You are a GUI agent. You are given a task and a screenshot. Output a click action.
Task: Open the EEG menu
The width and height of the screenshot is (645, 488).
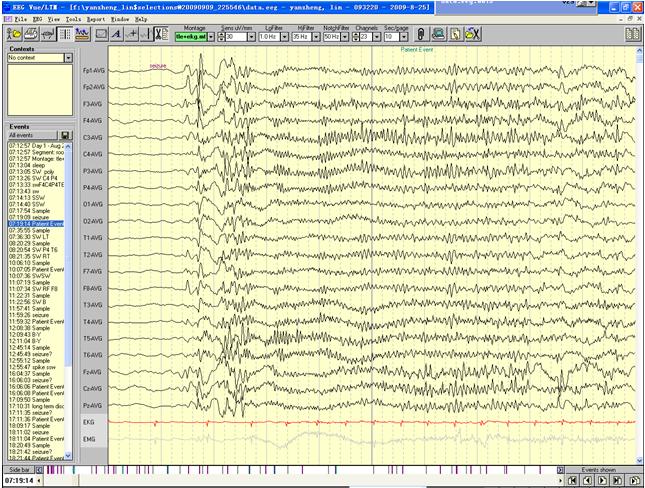click(37, 19)
